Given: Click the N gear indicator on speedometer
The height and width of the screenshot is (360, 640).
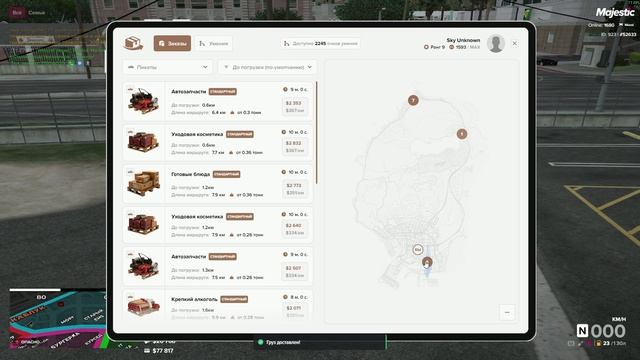Looking at the screenshot, I should (x=582, y=331).
